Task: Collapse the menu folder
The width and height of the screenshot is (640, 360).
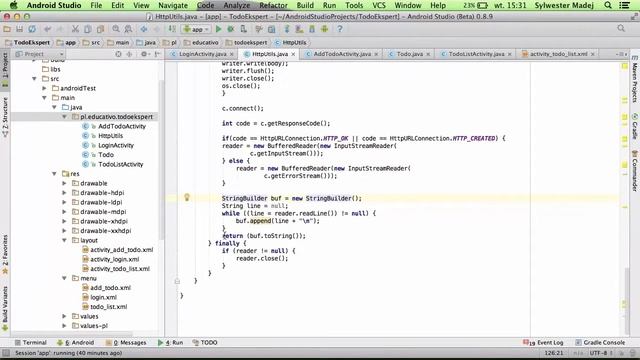Action: [64, 278]
